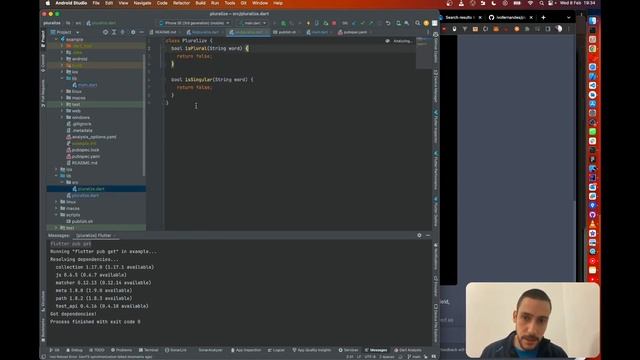
Task: Click the Wi-Fi icon in macOS menu bar
Action: click(x=530, y=3)
